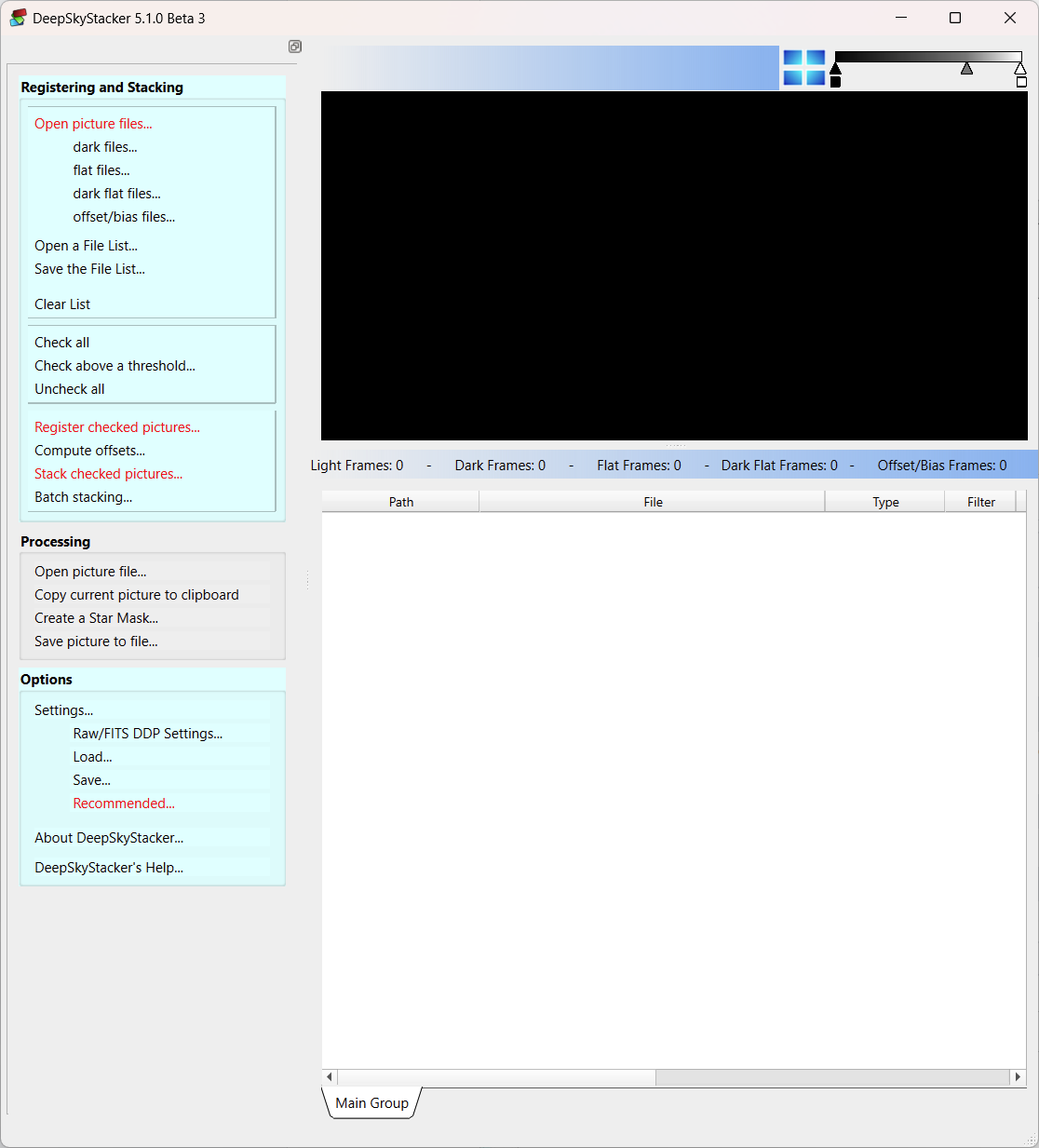
Task: Open Settings... under Options
Action: click(x=63, y=710)
